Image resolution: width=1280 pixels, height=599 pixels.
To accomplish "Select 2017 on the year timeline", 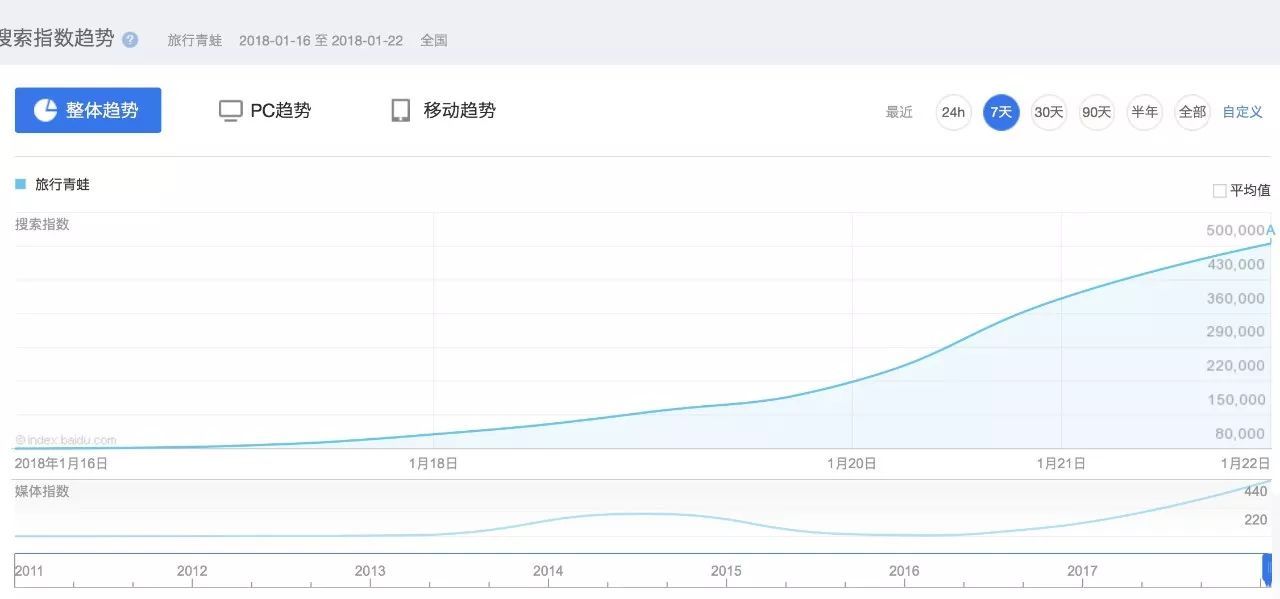I will point(1082,571).
